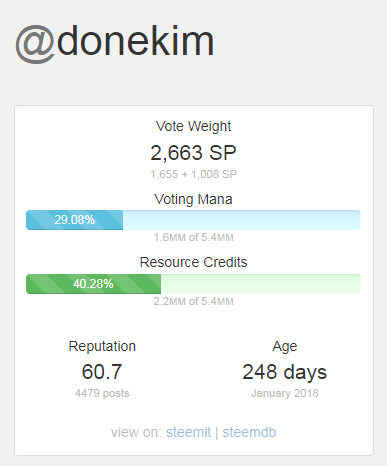Click the Resource Credits label

pyautogui.click(x=193, y=262)
